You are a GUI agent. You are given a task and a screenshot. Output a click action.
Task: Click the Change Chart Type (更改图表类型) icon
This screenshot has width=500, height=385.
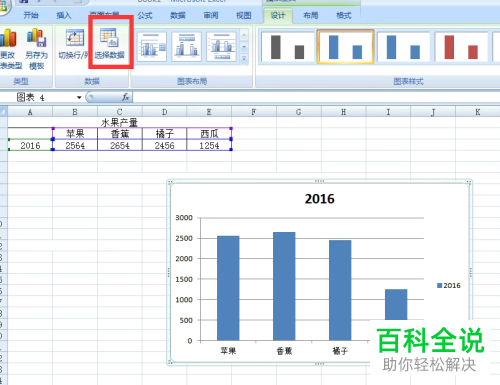(8, 38)
